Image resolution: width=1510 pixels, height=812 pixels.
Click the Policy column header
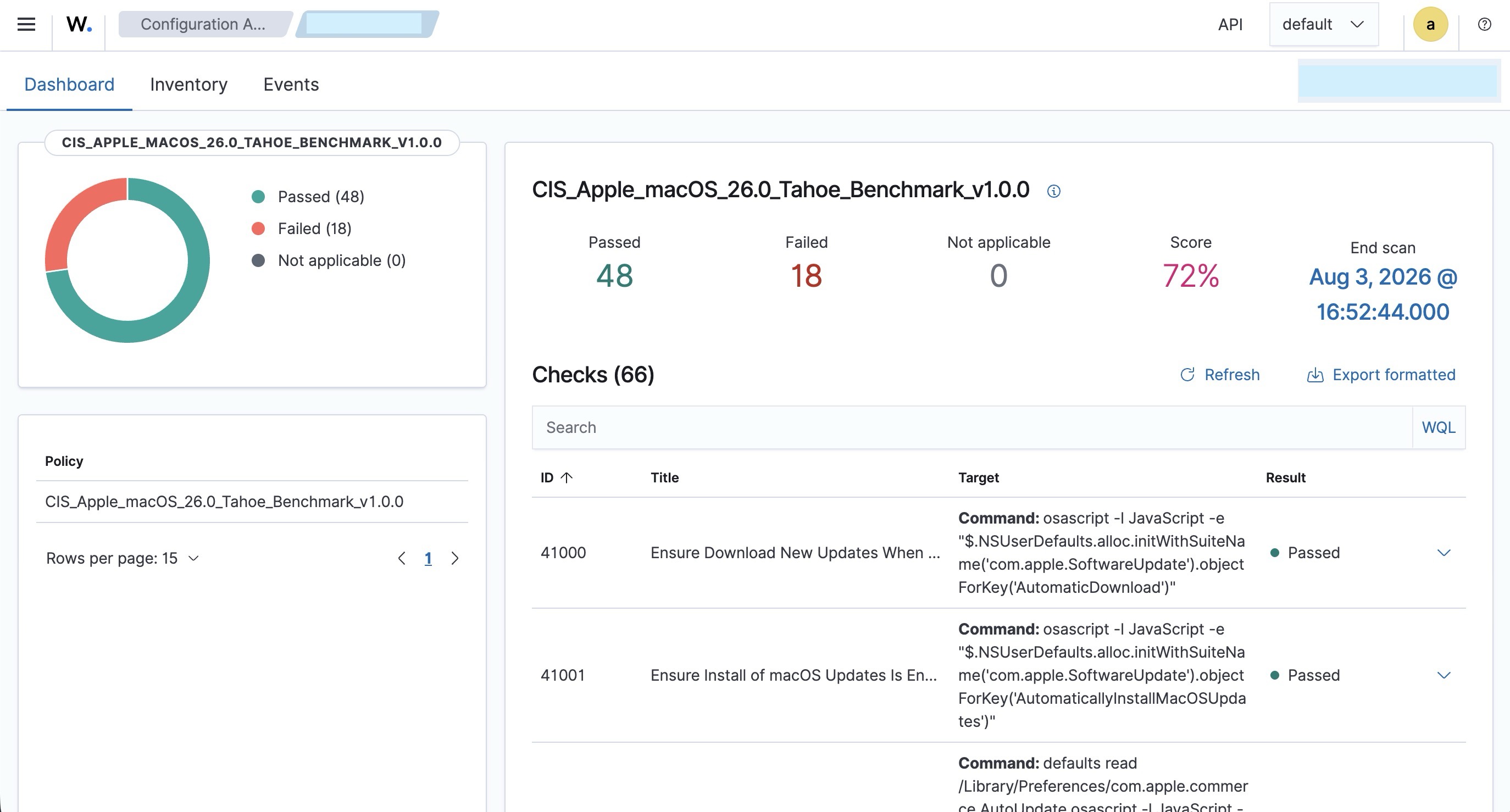(64, 461)
